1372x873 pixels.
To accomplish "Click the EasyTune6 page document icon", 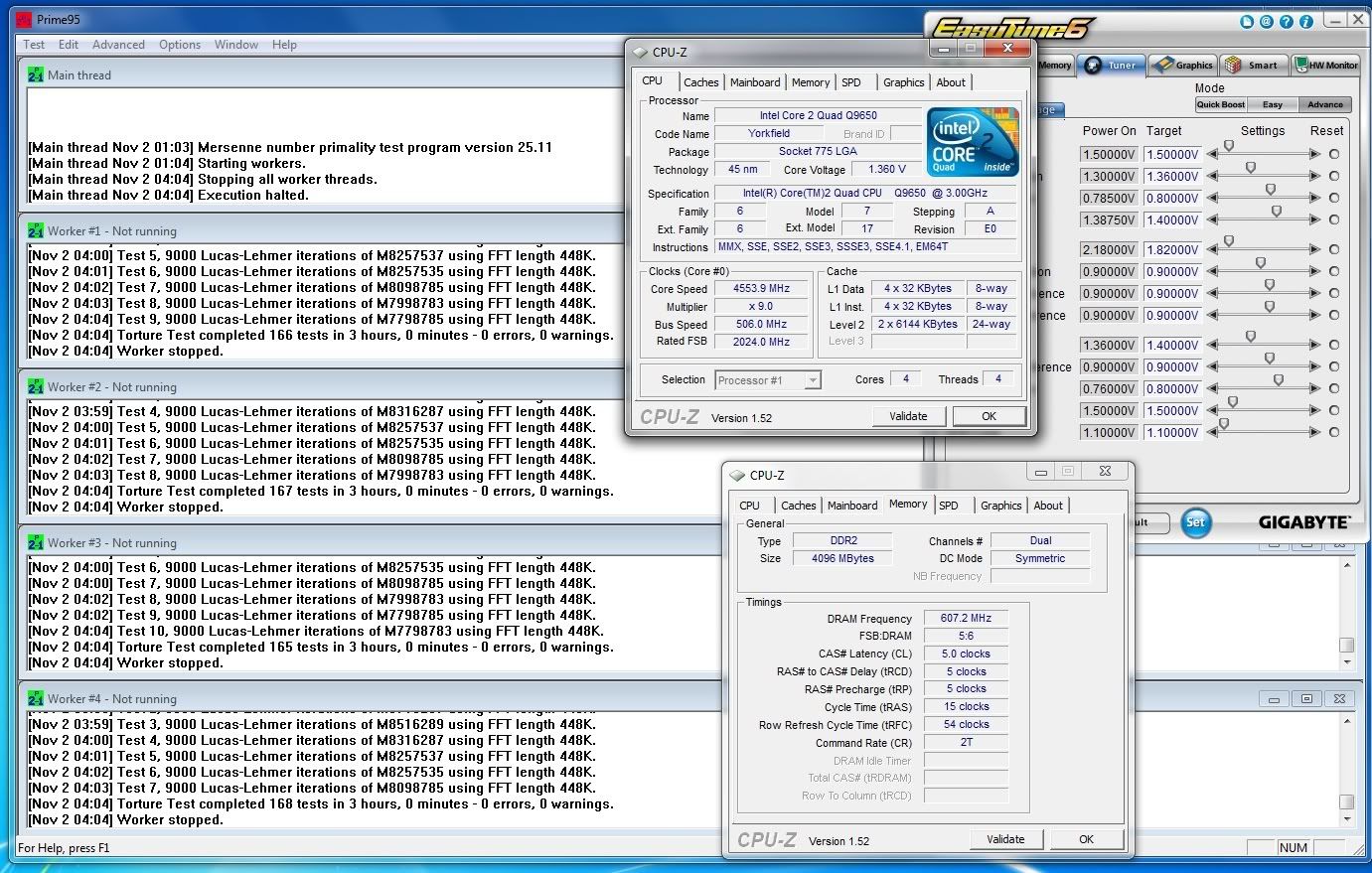I will pos(1247,22).
